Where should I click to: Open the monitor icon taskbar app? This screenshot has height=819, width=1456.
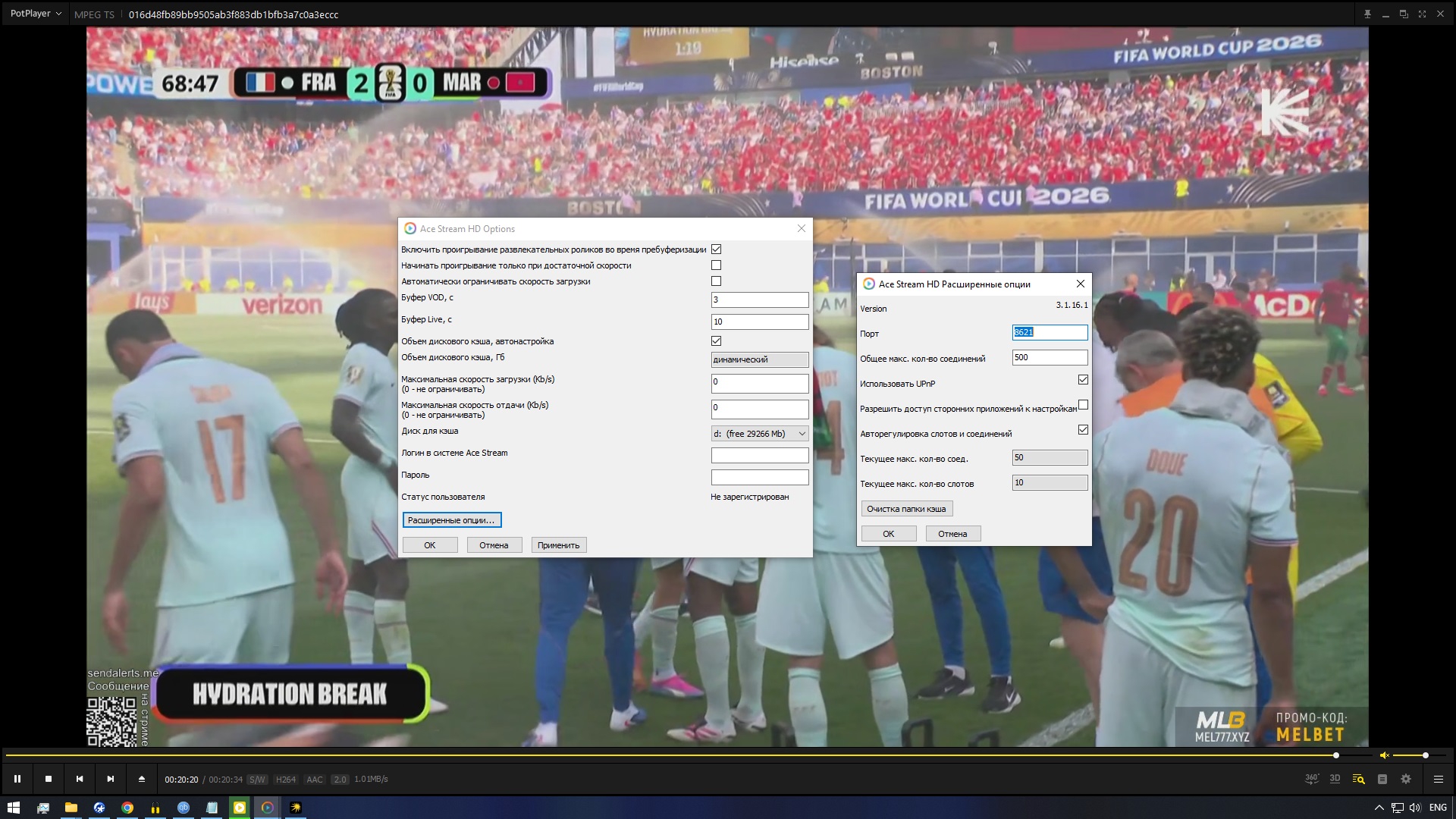[x=43, y=808]
